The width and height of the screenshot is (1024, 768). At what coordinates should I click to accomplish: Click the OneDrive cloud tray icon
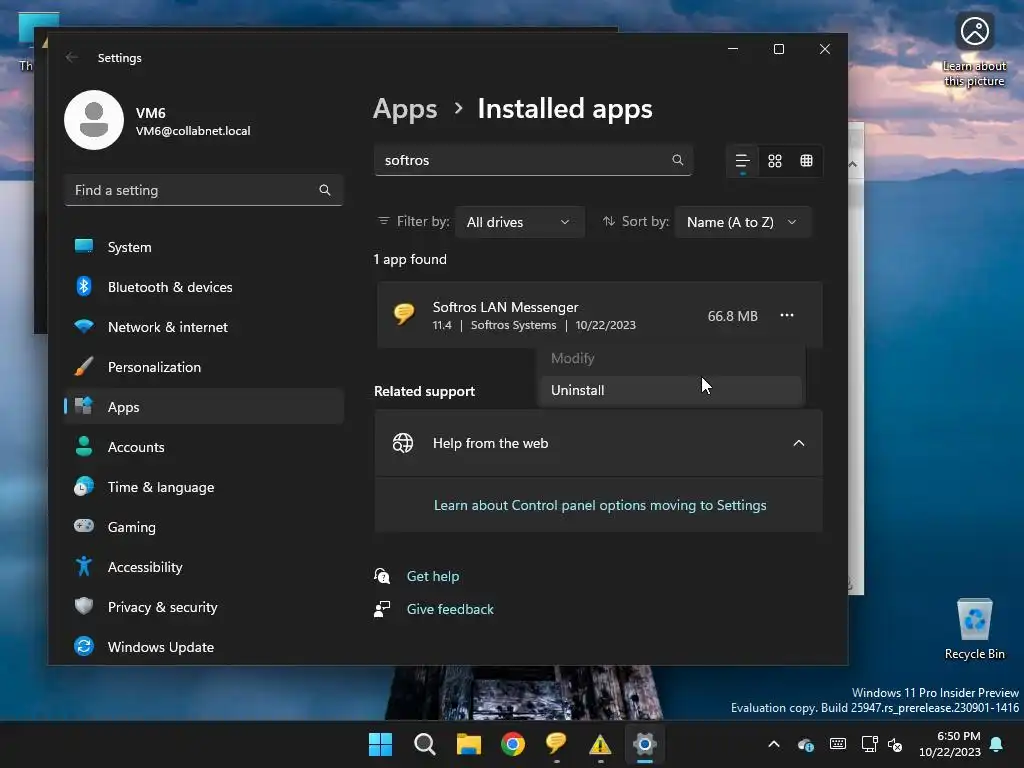(806, 744)
